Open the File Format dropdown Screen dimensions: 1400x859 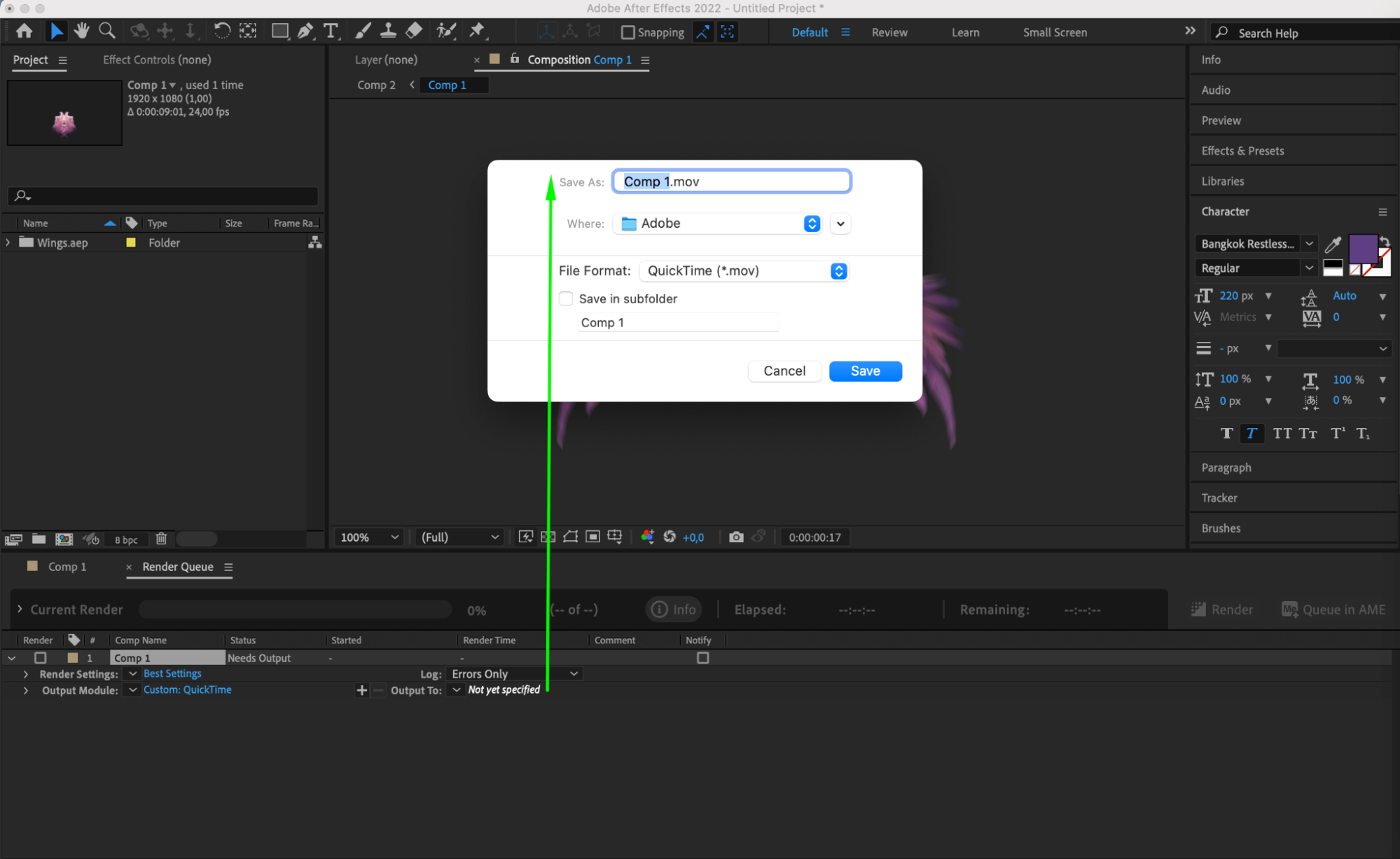click(x=744, y=271)
